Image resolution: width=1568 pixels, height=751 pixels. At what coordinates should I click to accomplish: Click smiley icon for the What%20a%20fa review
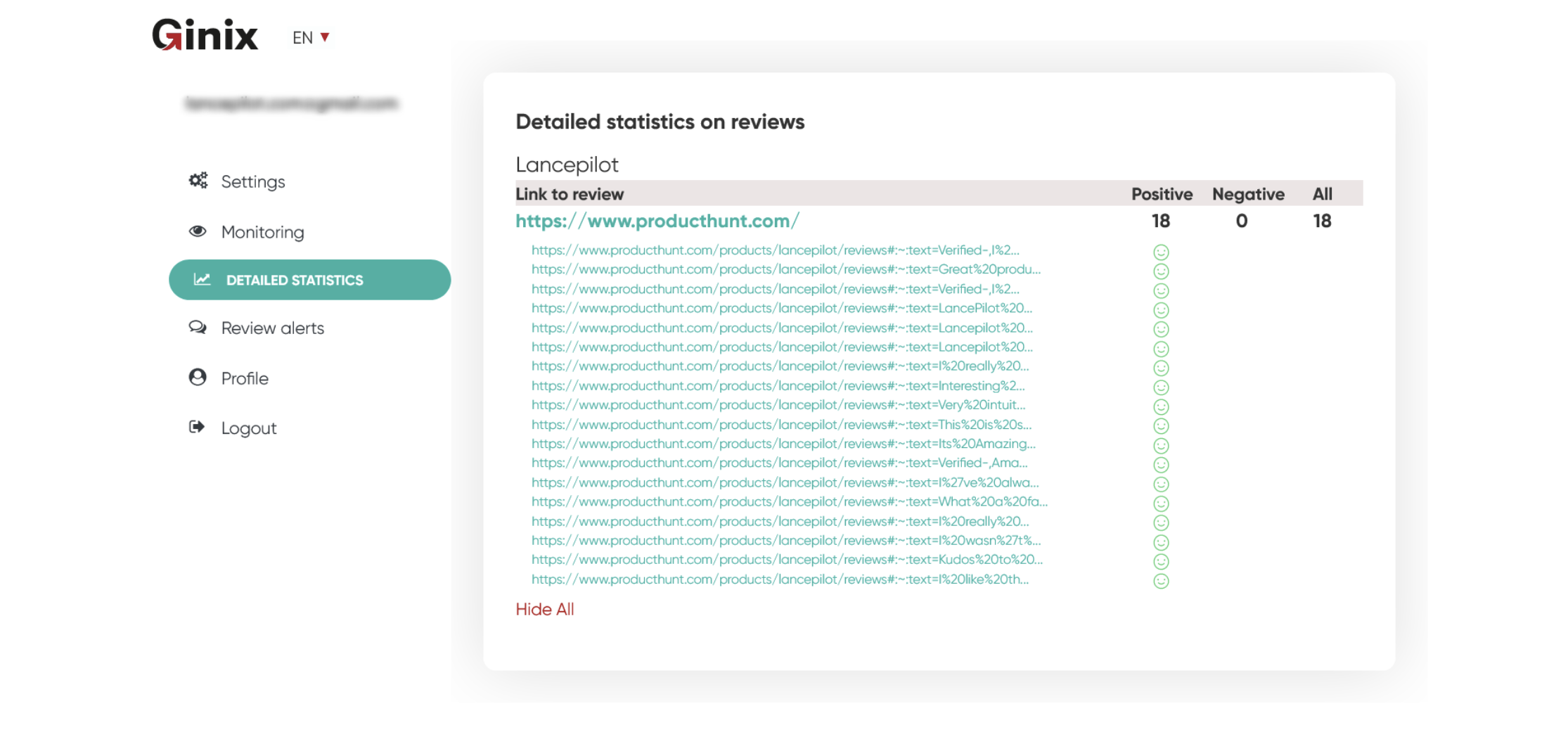[x=1161, y=503]
